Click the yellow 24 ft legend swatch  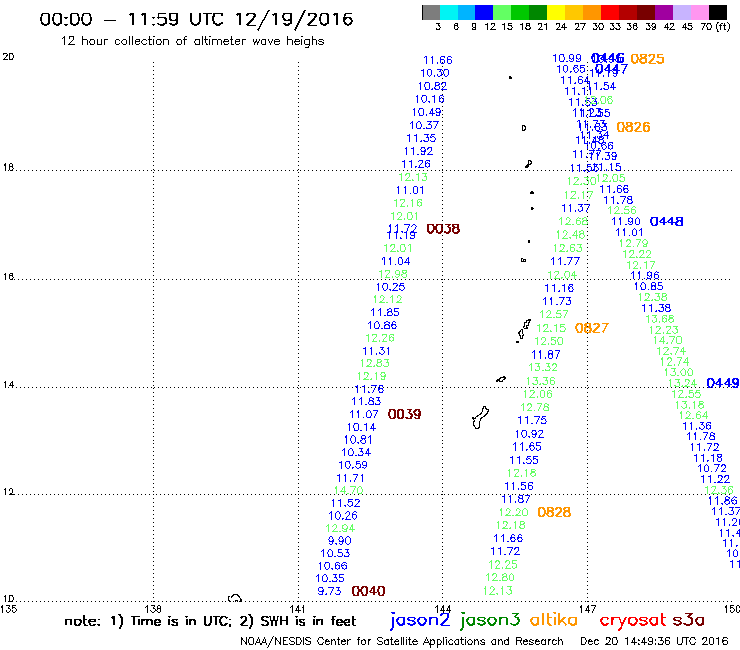(x=556, y=12)
